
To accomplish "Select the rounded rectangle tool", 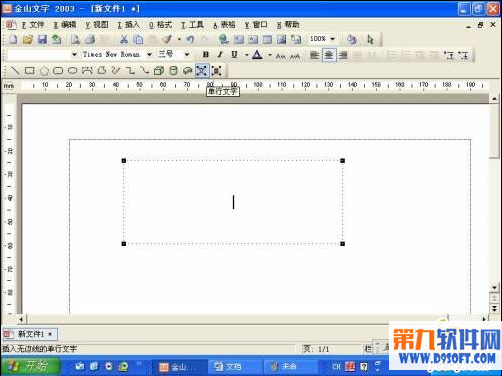I will (x=58, y=70).
